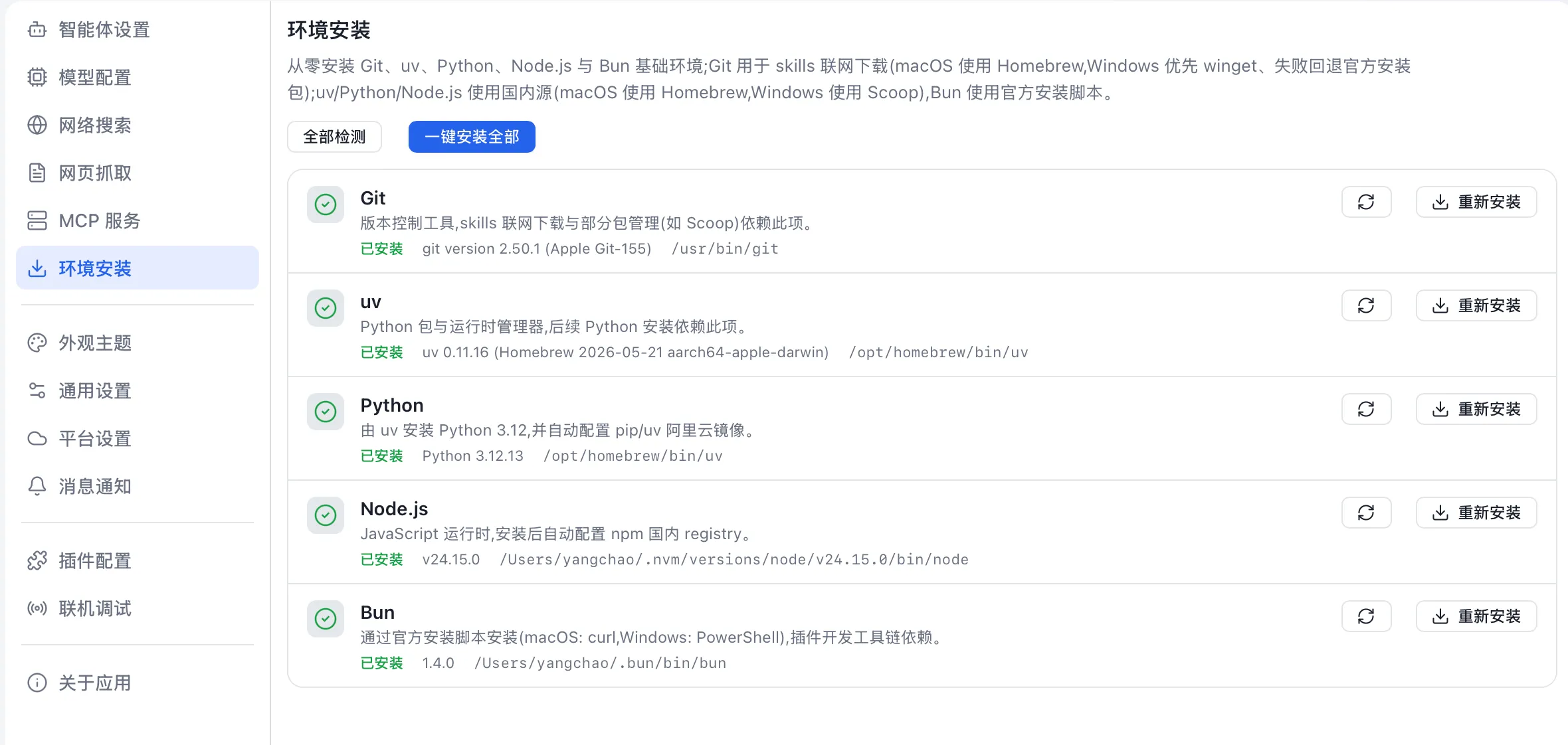Screen dimensions: 1568x745
Task: Click the green check icon beside Git
Action: [x=326, y=205]
